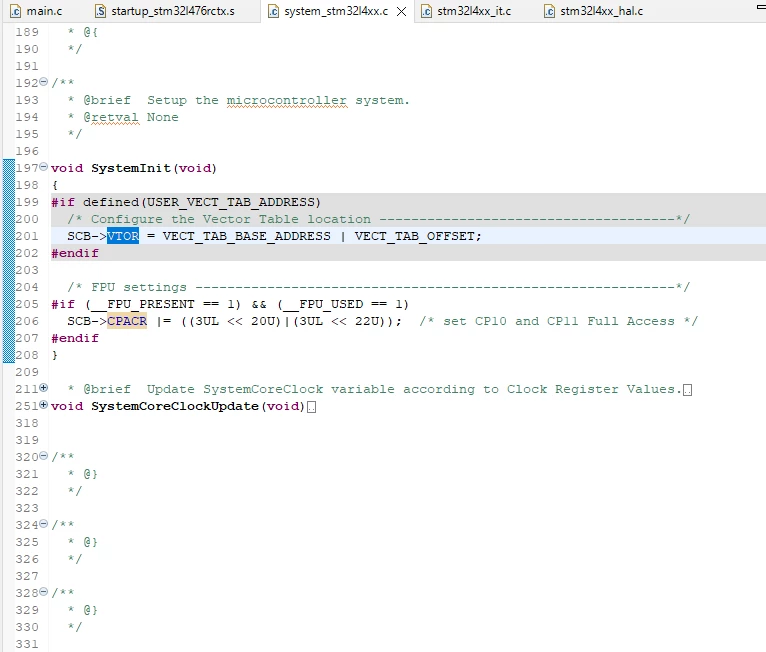Image resolution: width=766 pixels, height=652 pixels.
Task: Open the stm32l4xx_it.c tab
Action: point(466,11)
